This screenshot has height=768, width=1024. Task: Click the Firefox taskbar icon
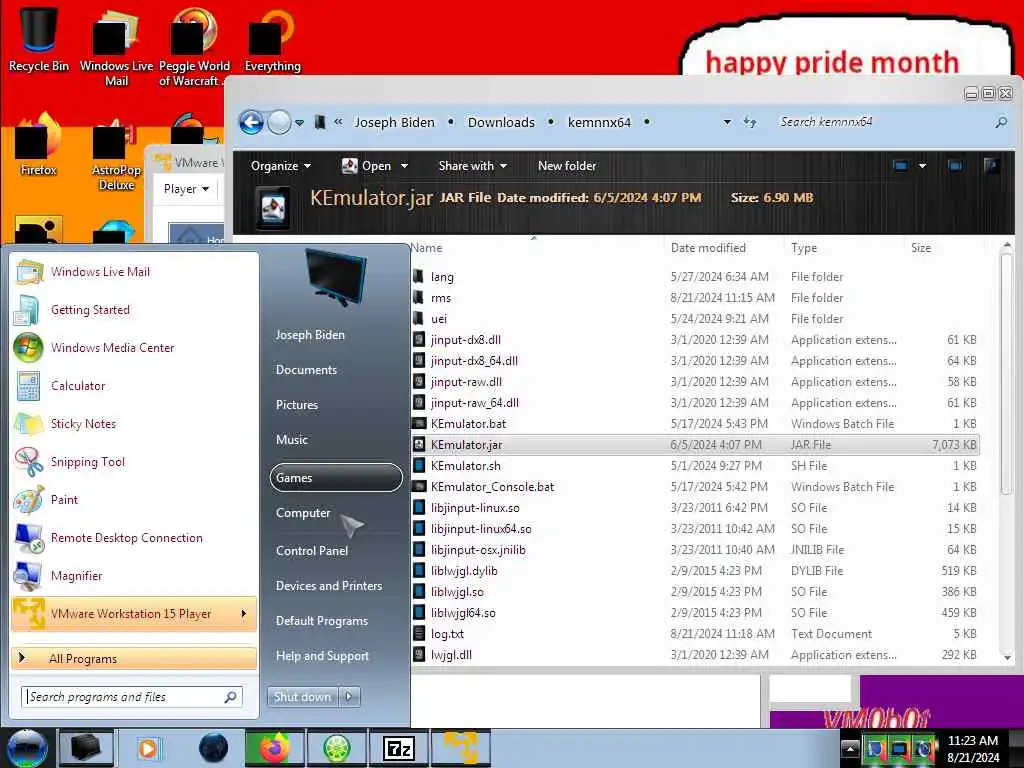click(274, 748)
